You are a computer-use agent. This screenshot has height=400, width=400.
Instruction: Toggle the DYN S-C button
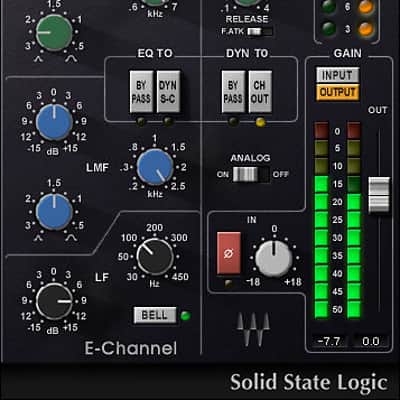tap(168, 92)
